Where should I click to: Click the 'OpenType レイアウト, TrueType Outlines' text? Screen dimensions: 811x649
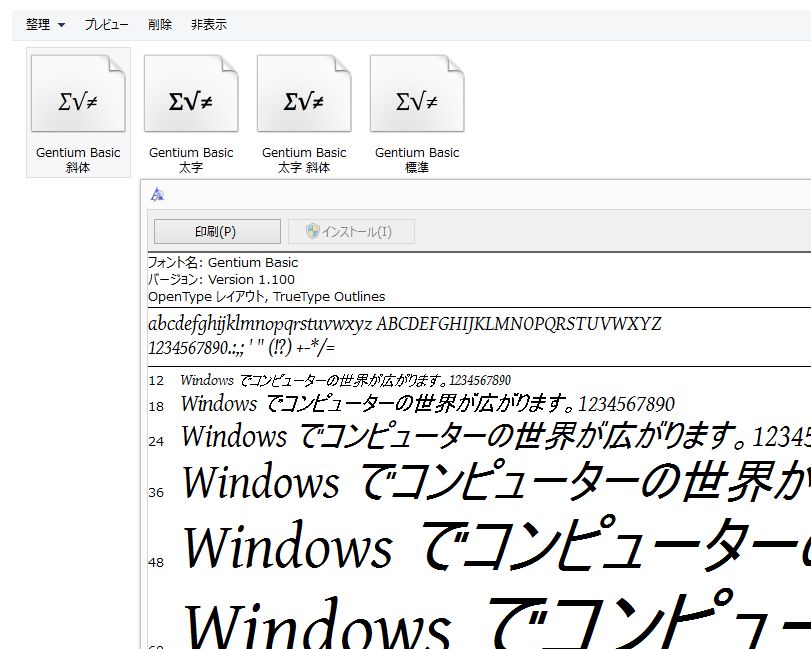pos(267,296)
